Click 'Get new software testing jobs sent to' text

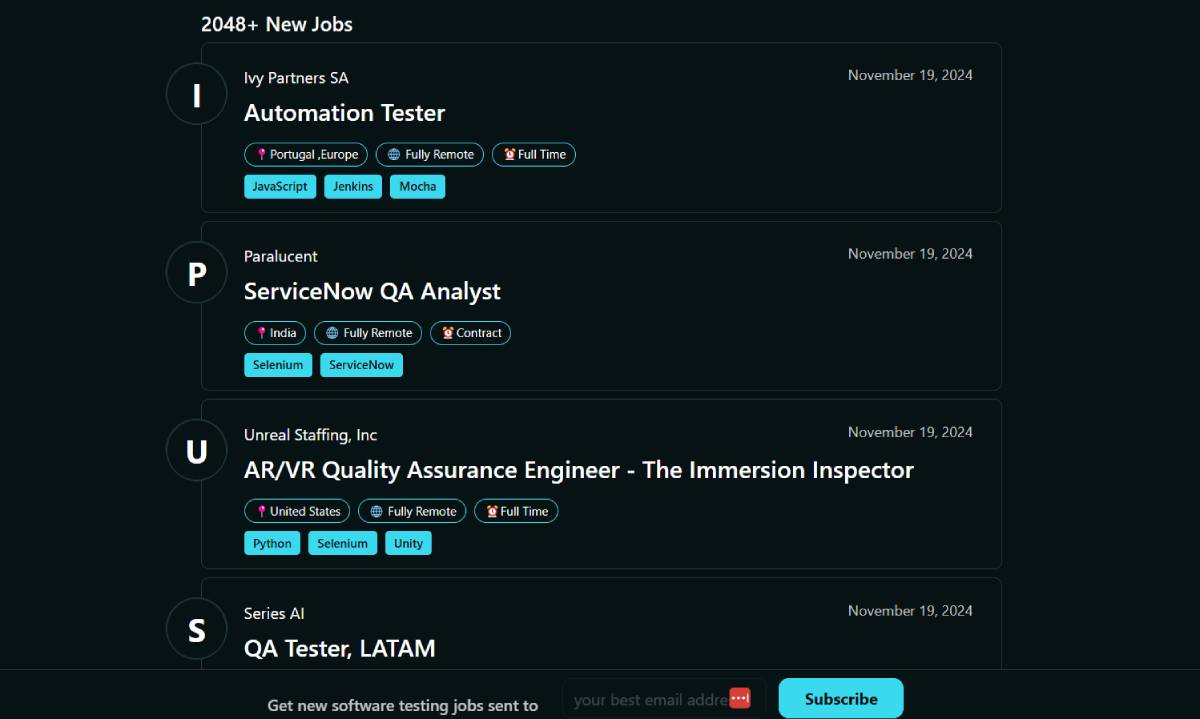pos(402,705)
